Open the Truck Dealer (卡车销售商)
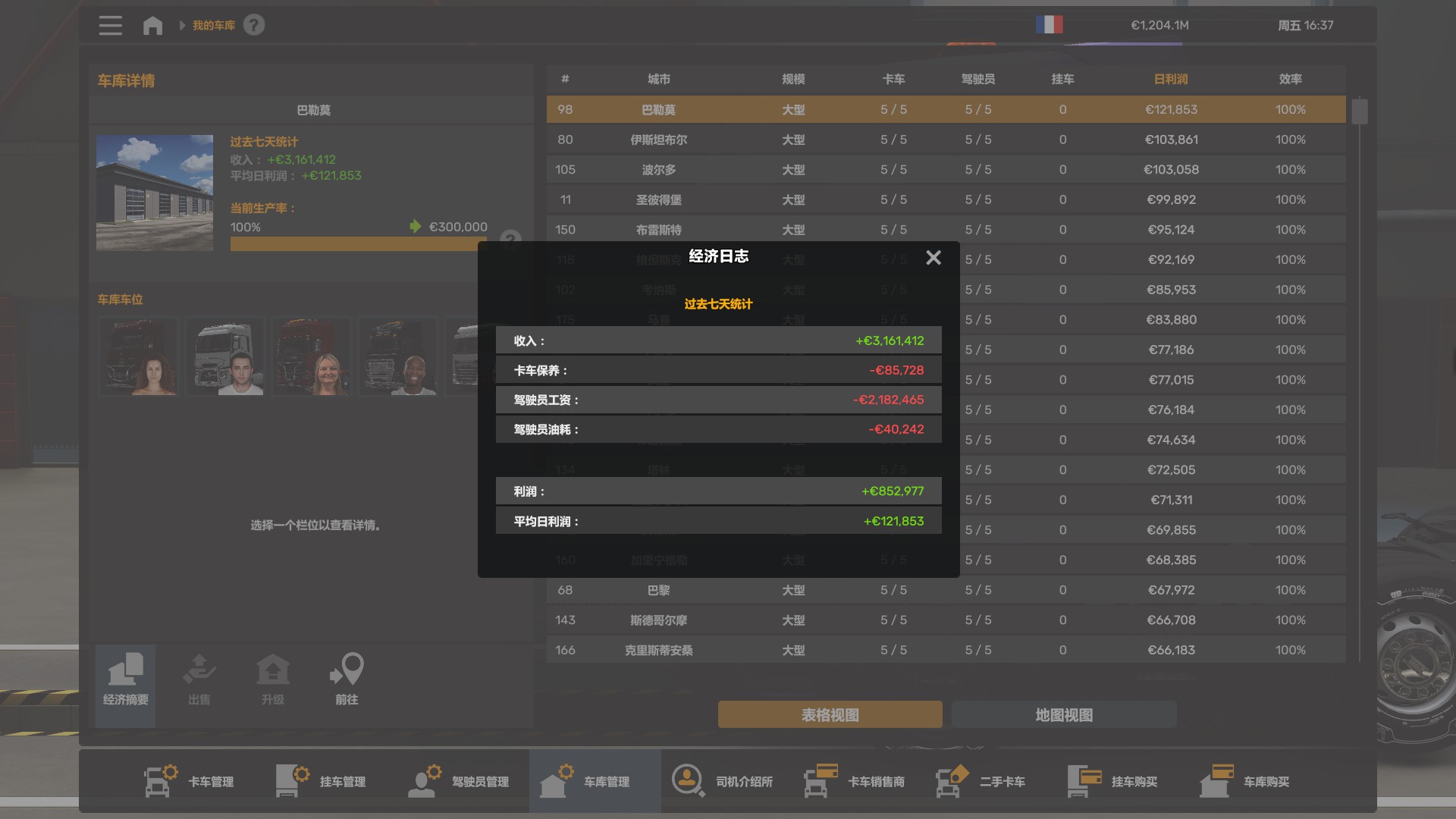Viewport: 1456px width, 819px height. 854,781
